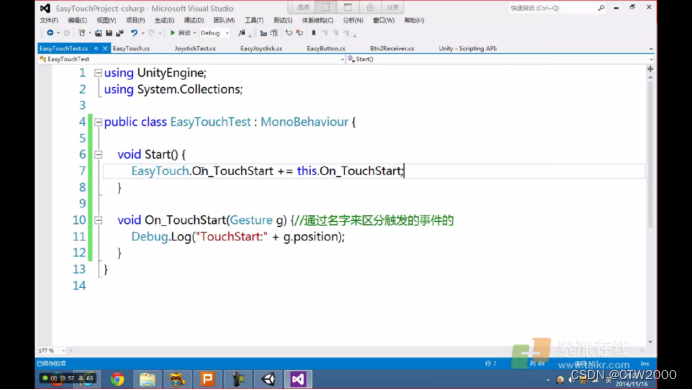
Task: Click the "TouchStart:" string literal on line 11
Action: (x=232, y=237)
